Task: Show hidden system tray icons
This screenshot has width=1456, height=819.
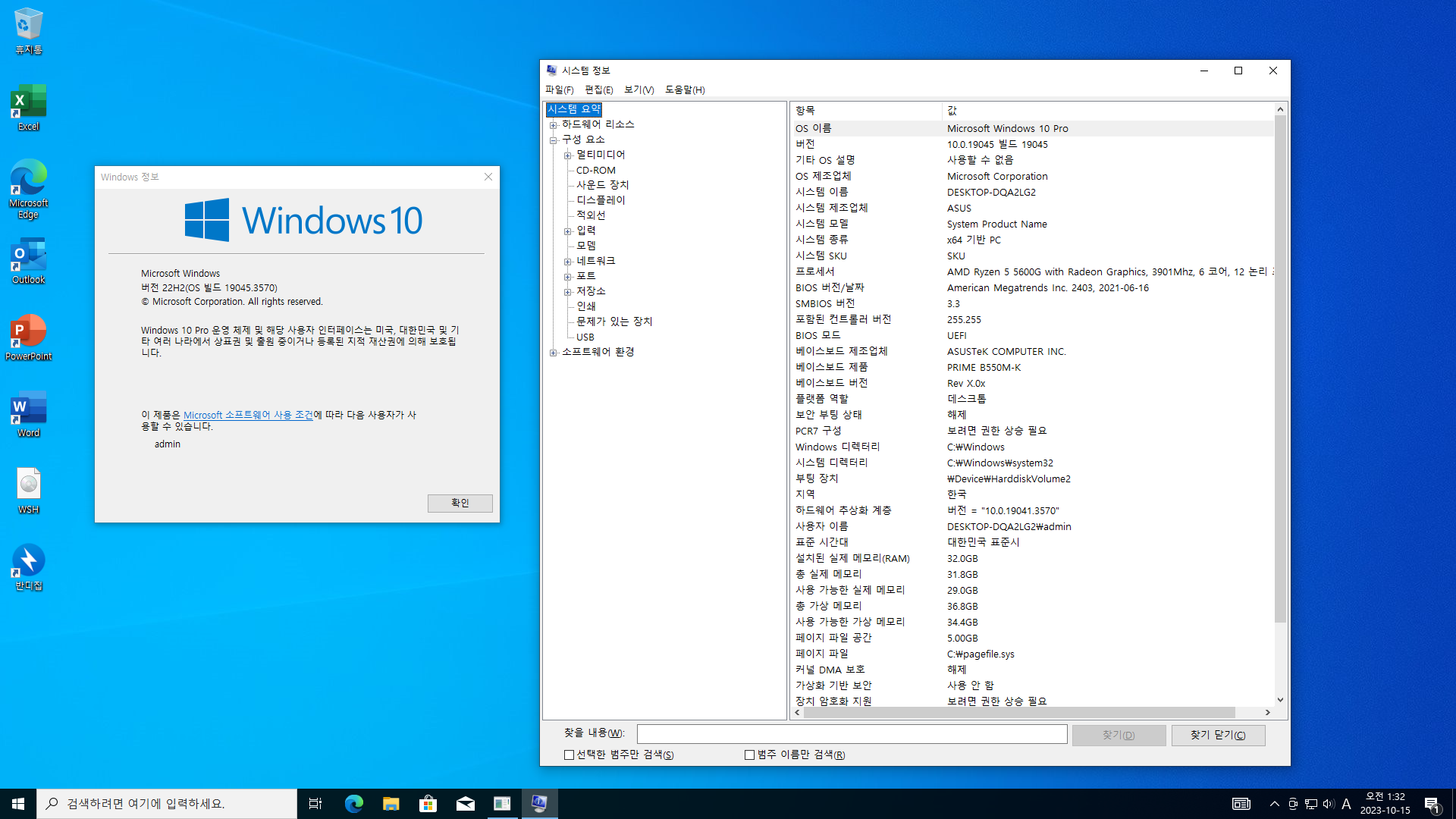Action: pos(1274,804)
